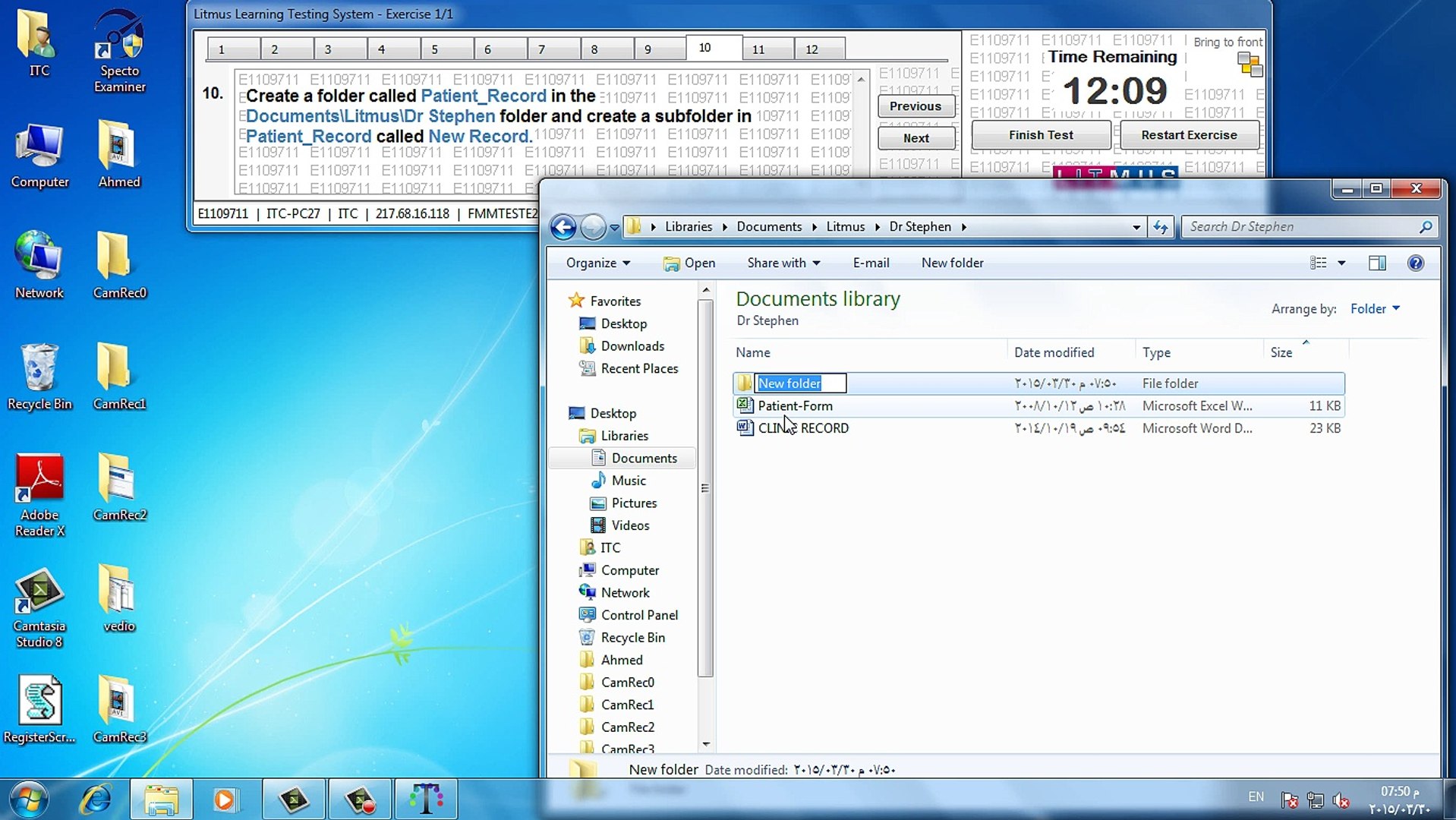Select the vedio desktop folder

click(x=119, y=600)
